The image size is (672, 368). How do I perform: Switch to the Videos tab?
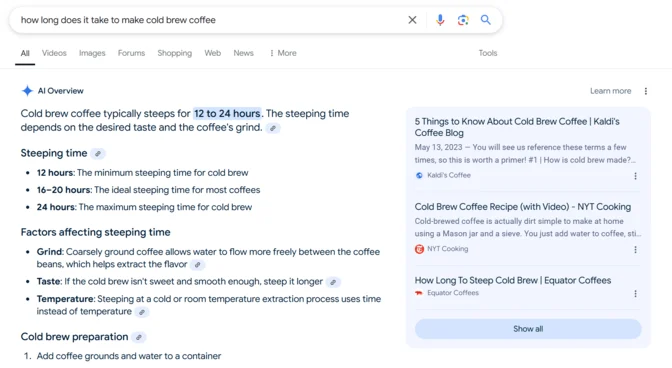tap(54, 53)
